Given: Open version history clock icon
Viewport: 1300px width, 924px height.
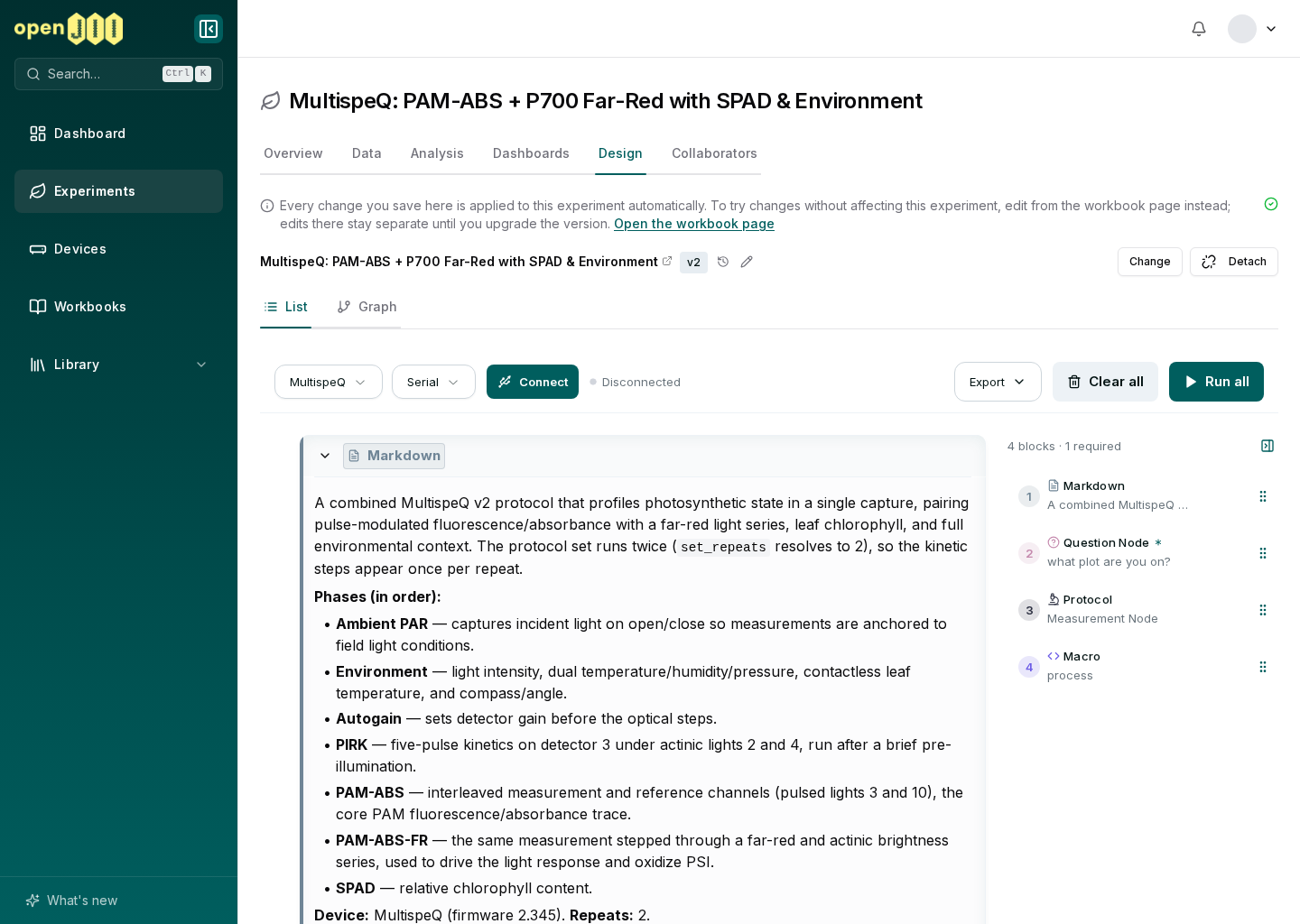Looking at the screenshot, I should coord(723,262).
